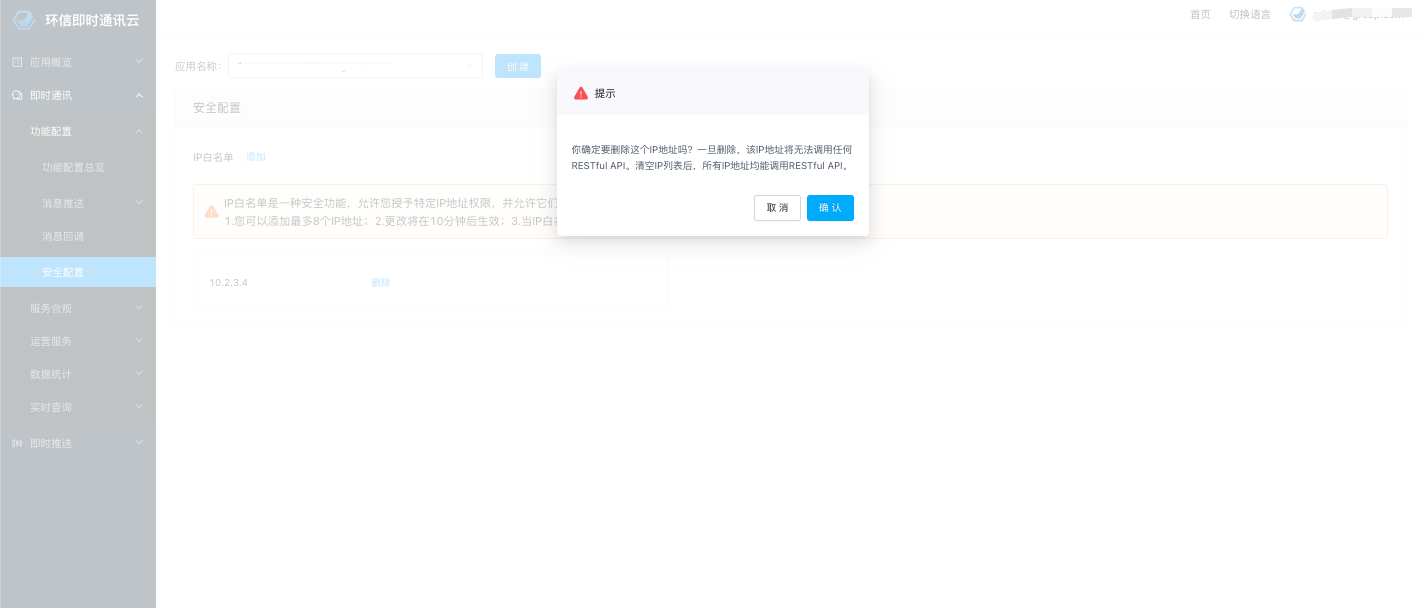The height and width of the screenshot is (608, 1424).
Task: Confirm deletion with 确认 button
Action: (x=829, y=208)
